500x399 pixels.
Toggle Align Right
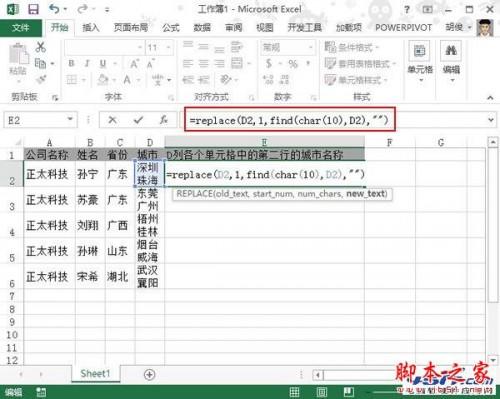coord(219,63)
